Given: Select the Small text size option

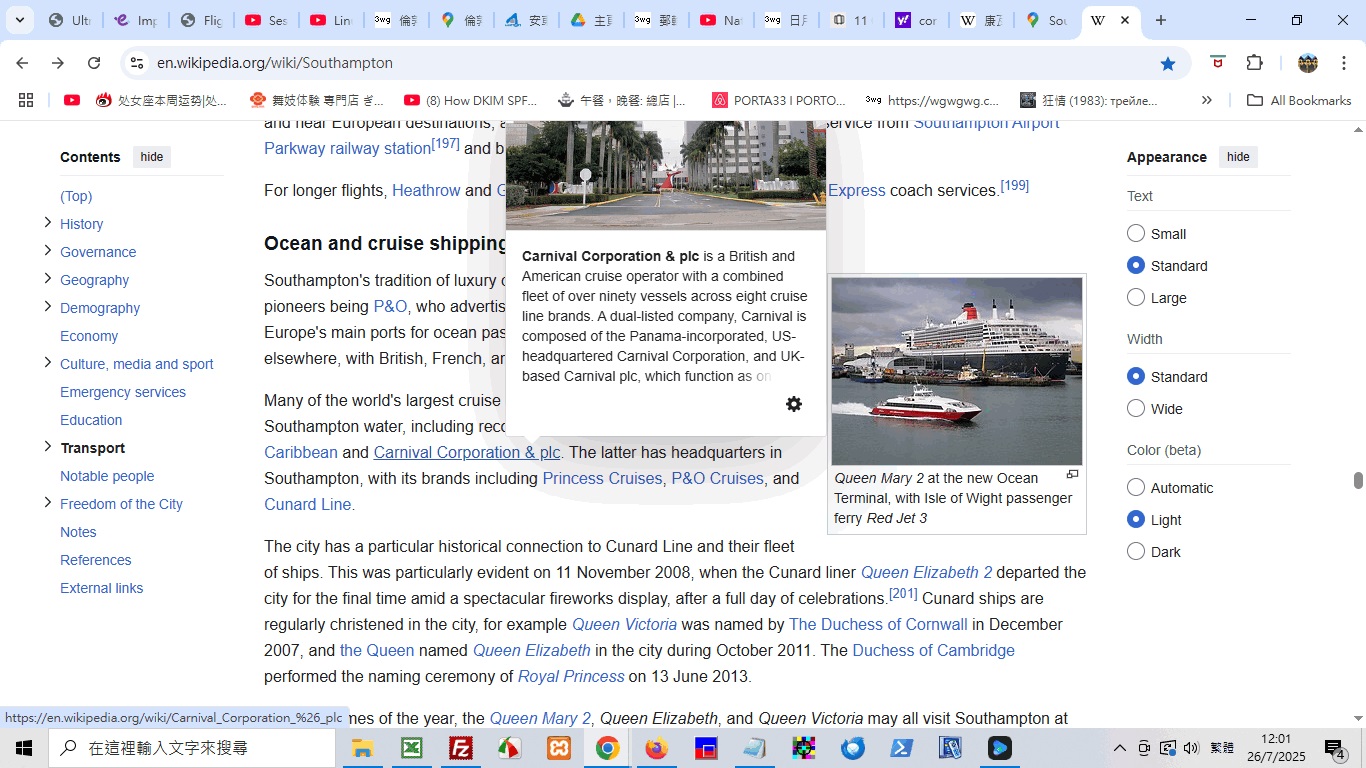Looking at the screenshot, I should click(x=1136, y=234).
